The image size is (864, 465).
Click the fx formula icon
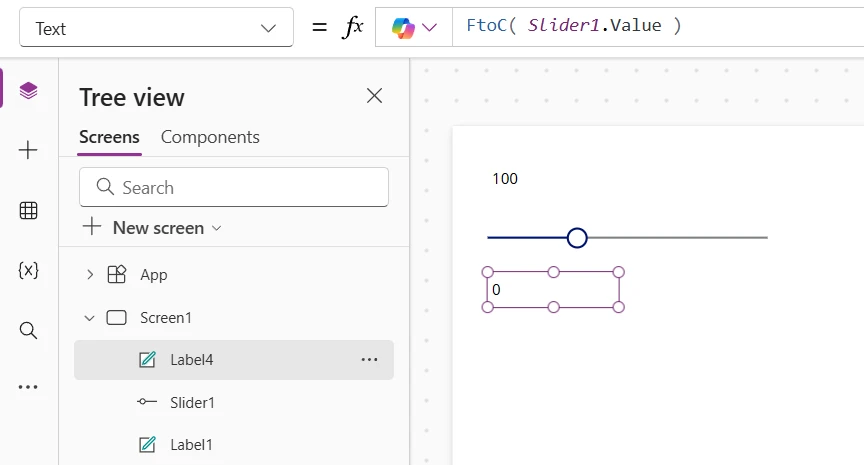[x=352, y=27]
